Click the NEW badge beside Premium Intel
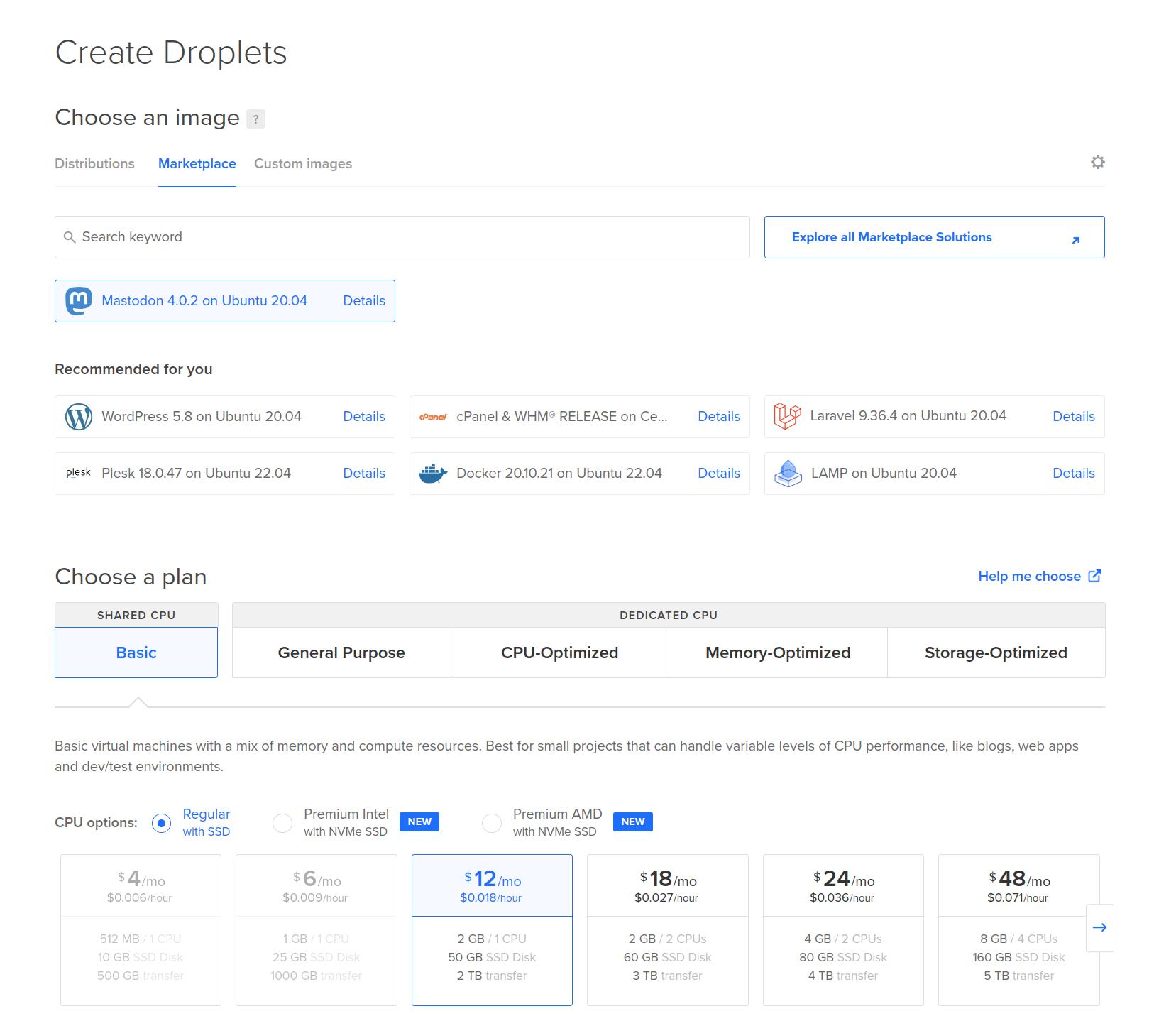Screen dimensions: 1176x1026 tap(419, 822)
